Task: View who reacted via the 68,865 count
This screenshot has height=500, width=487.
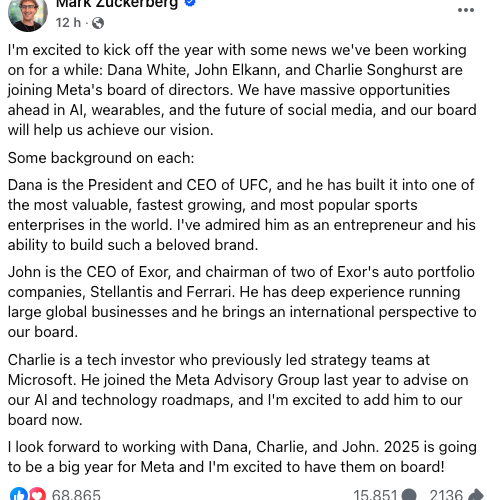Action: [x=76, y=494]
